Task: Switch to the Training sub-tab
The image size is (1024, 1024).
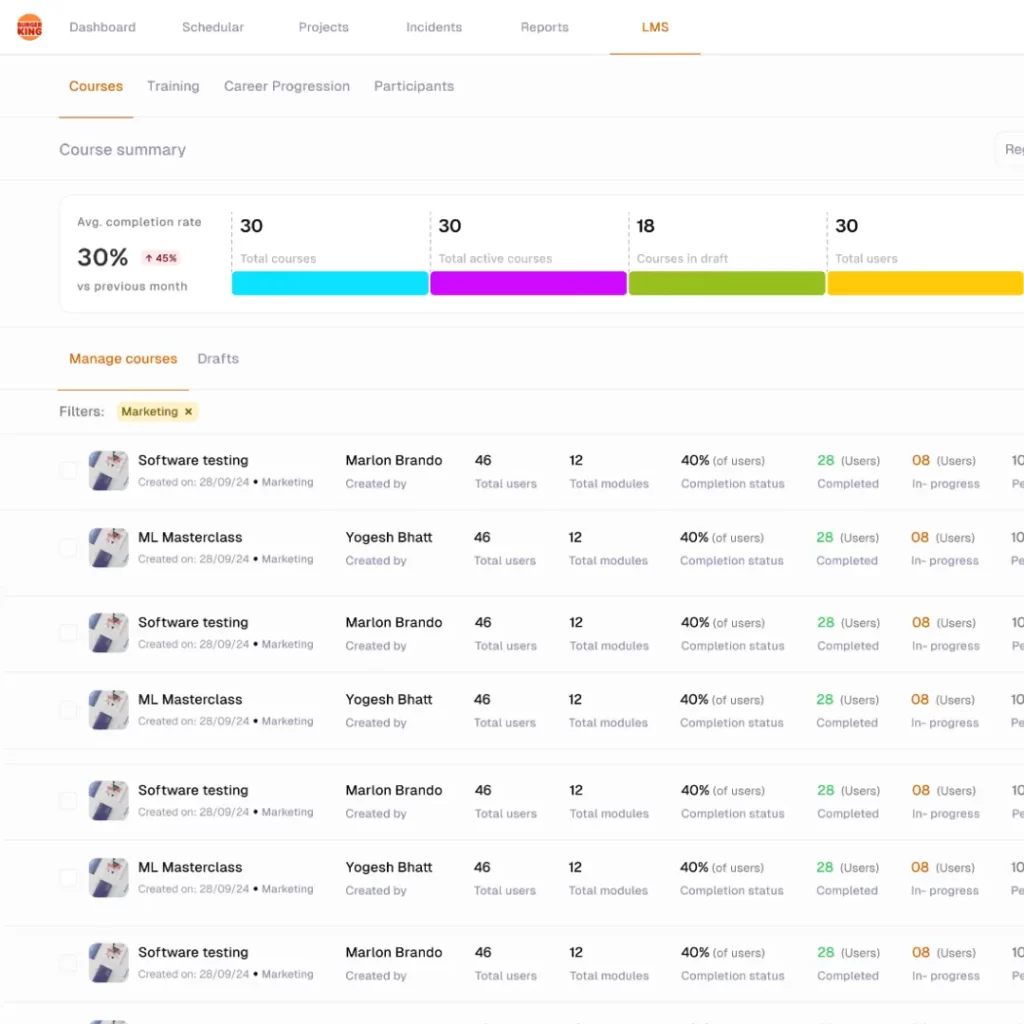Action: tap(173, 86)
